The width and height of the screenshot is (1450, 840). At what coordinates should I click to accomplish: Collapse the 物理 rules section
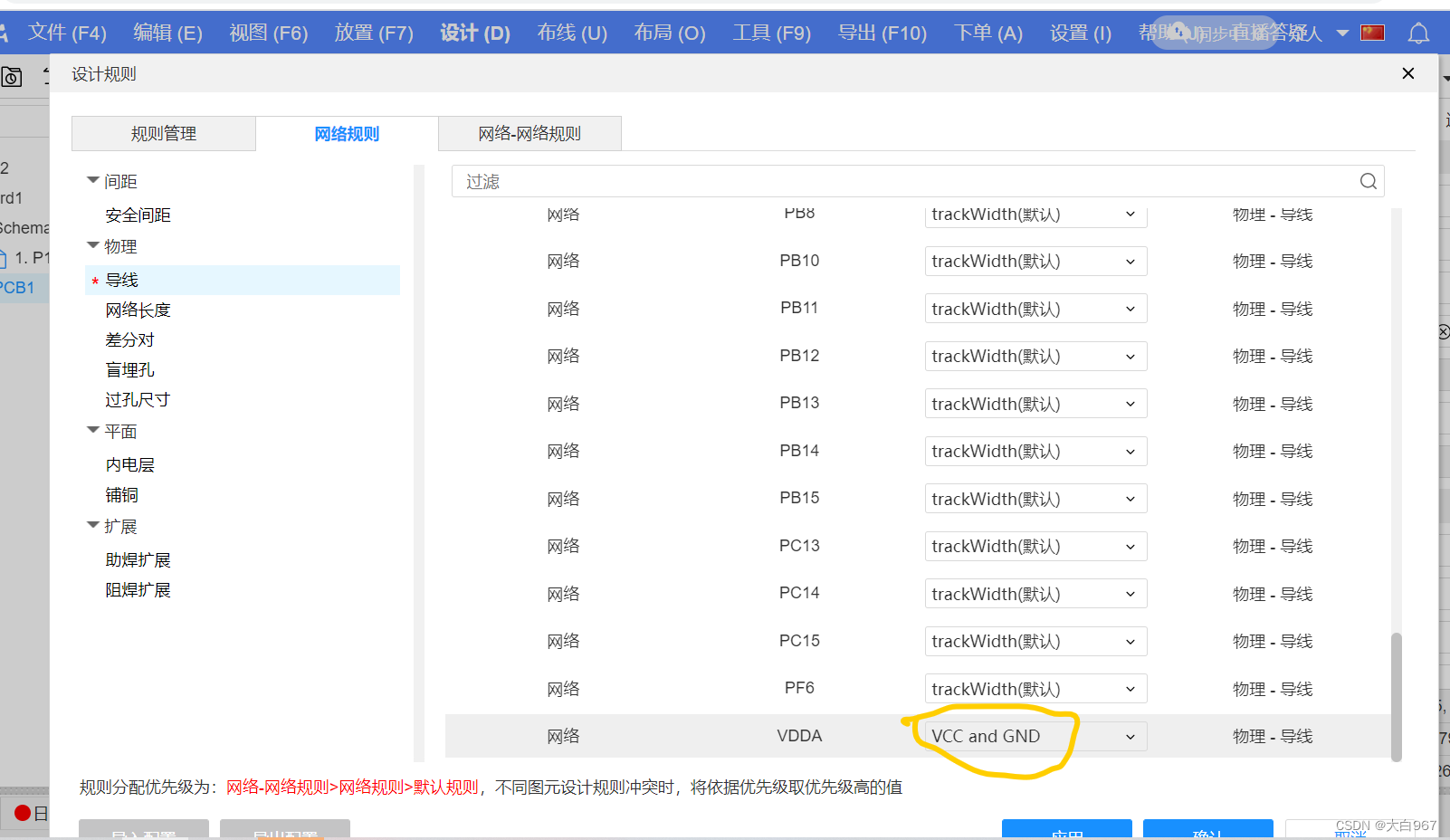(93, 245)
